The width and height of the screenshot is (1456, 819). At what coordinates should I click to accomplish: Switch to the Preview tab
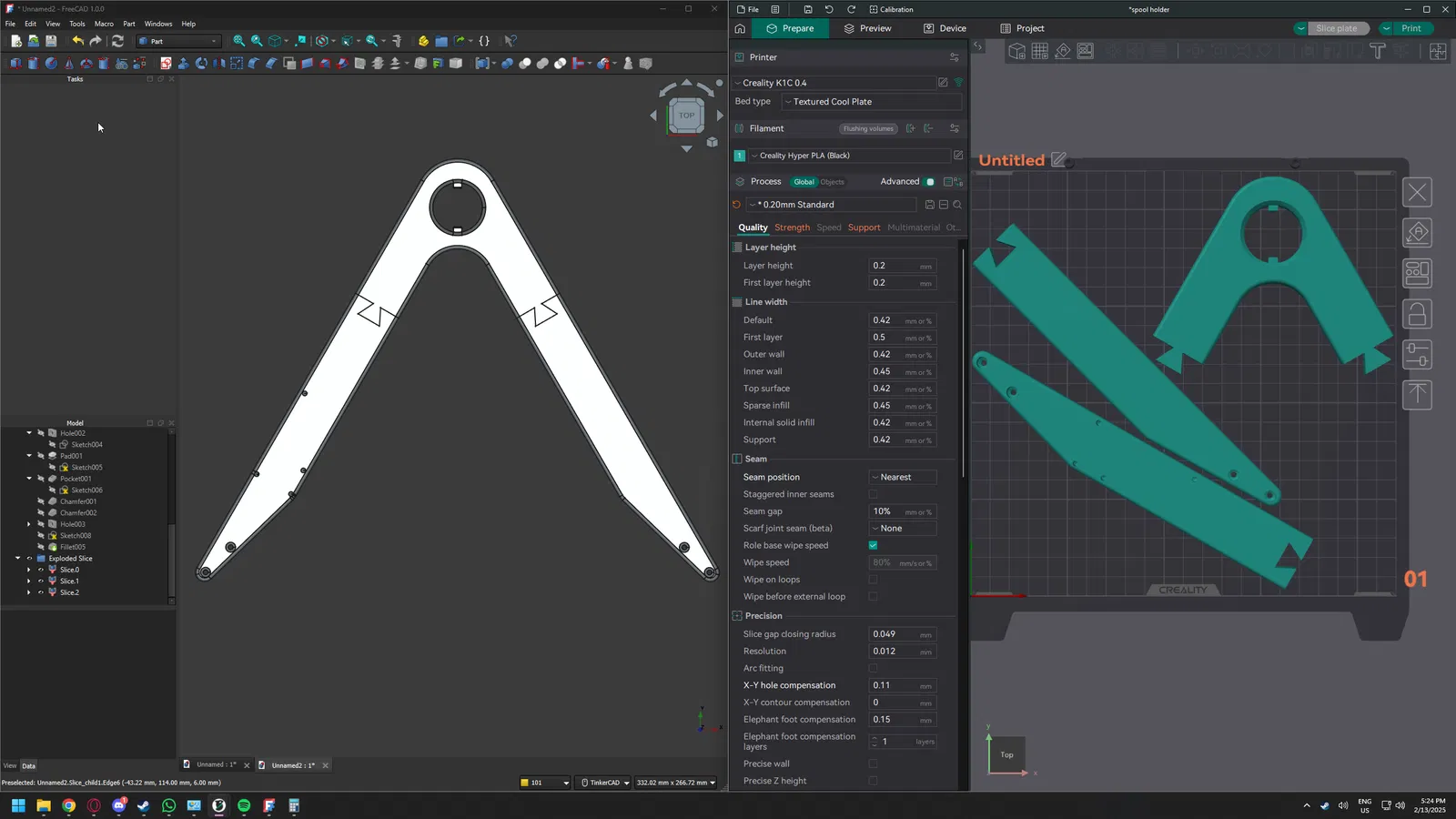[867, 28]
